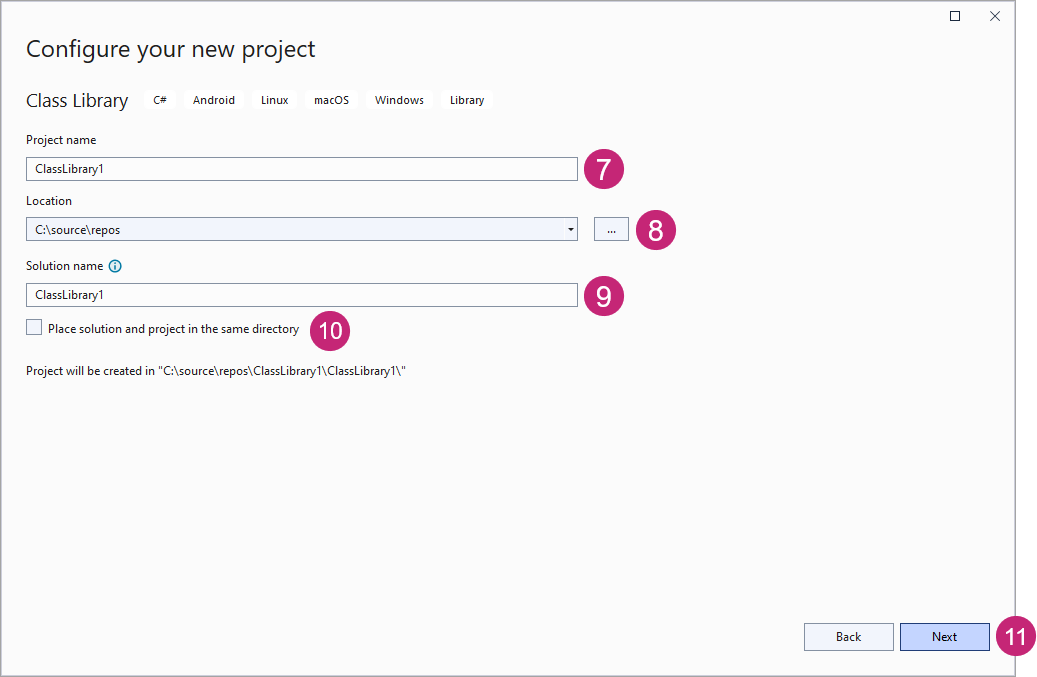Click numbered callout badge 7
The image size is (1037, 677).
coord(604,169)
